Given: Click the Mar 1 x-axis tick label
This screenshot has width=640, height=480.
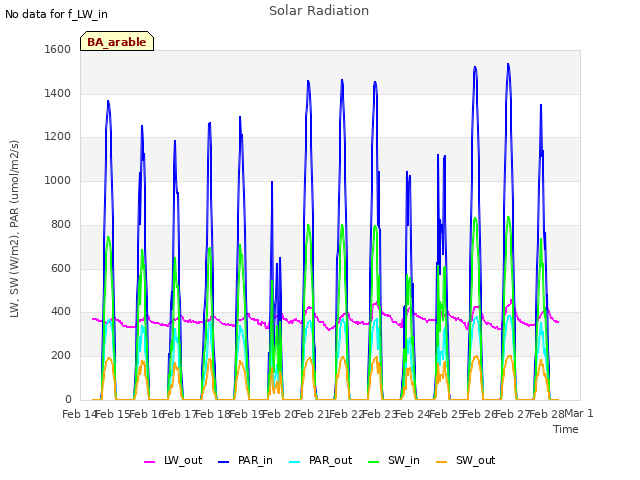Looking at the screenshot, I should [579, 413].
